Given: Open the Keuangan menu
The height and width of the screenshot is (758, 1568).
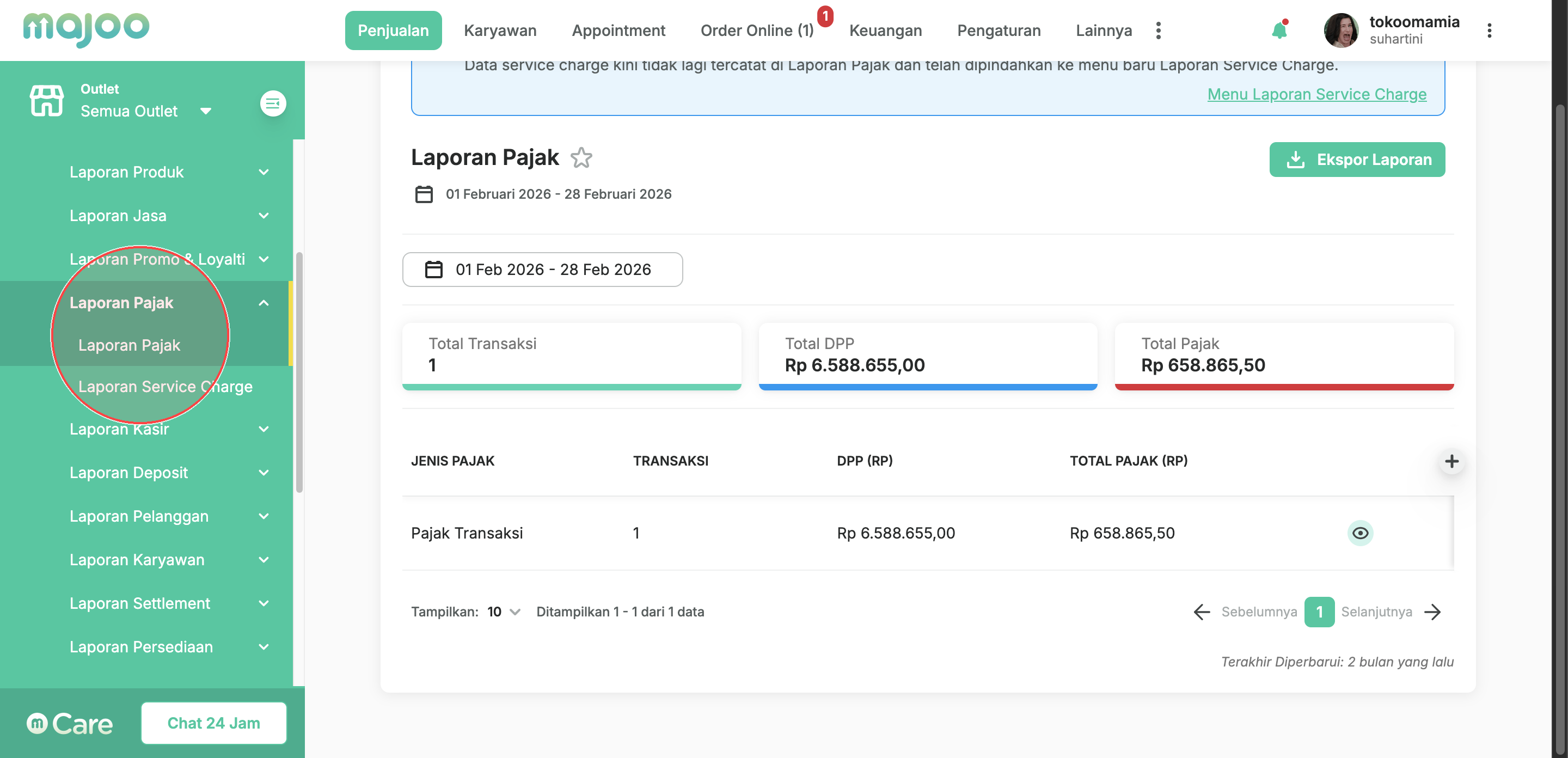Looking at the screenshot, I should (x=885, y=30).
